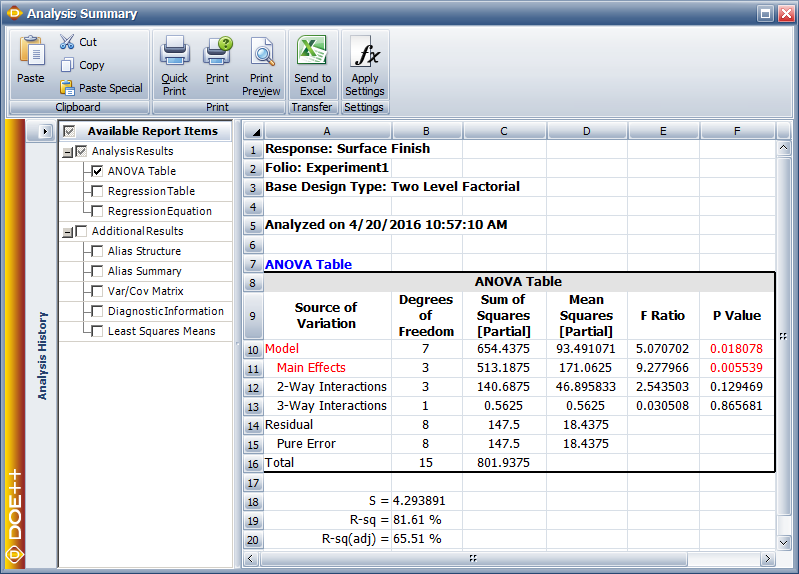Enable the Alias Summary checkbox
This screenshot has height=574, width=799.
[97, 271]
